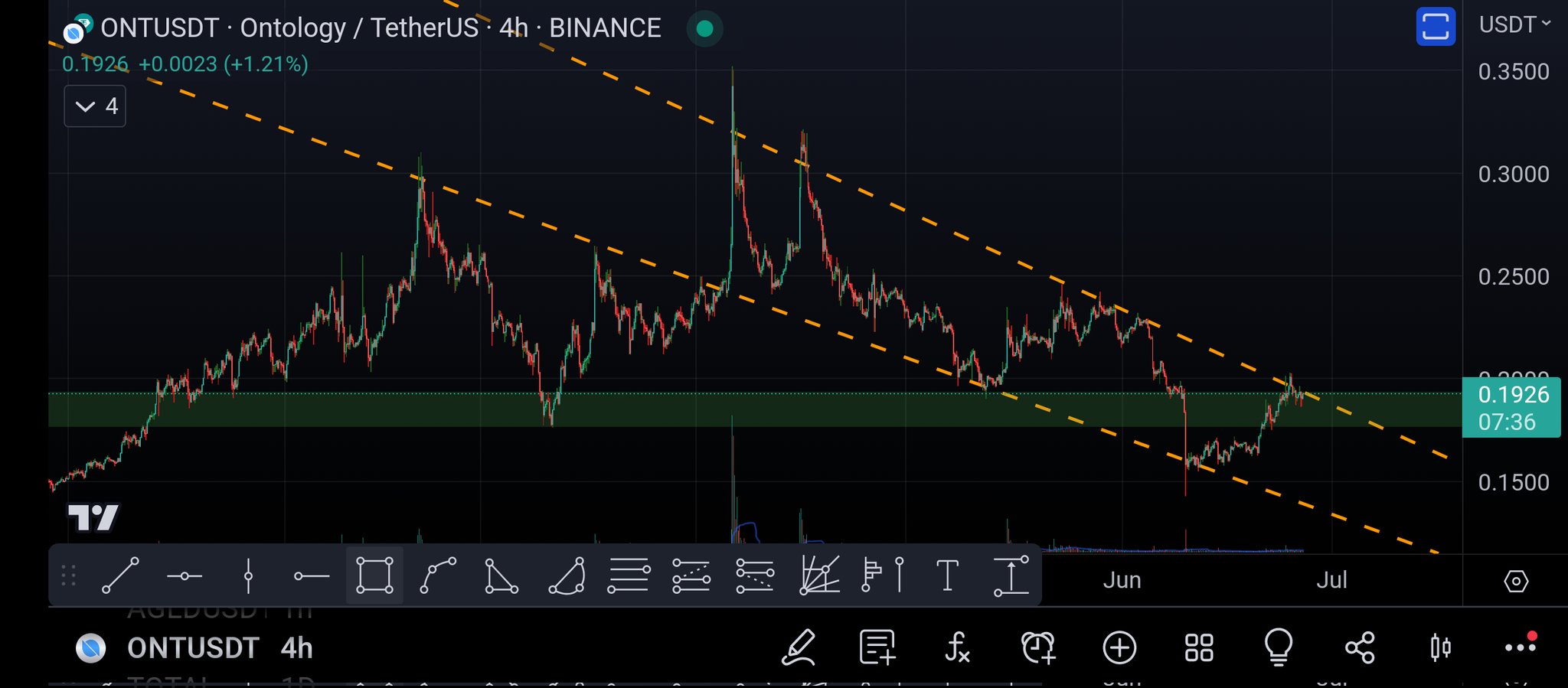Viewport: 1568px width, 688px height.
Task: Open the drawing pencil tools
Action: coord(799,648)
